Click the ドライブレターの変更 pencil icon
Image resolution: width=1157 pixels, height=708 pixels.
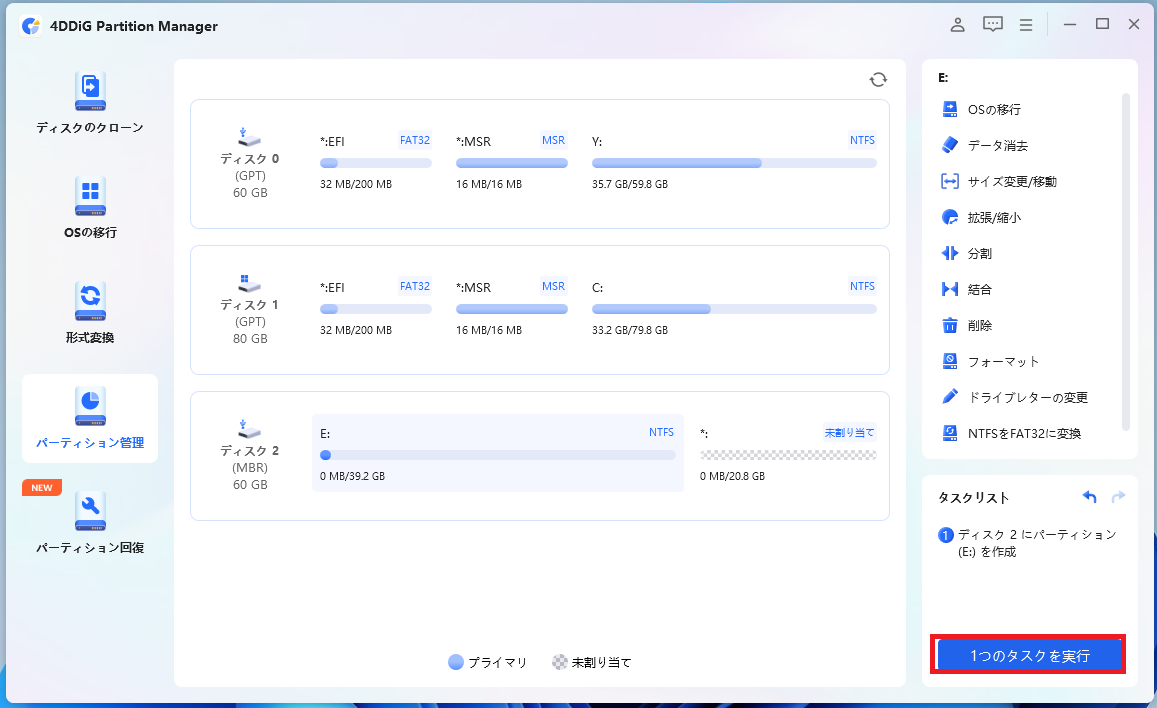950,397
